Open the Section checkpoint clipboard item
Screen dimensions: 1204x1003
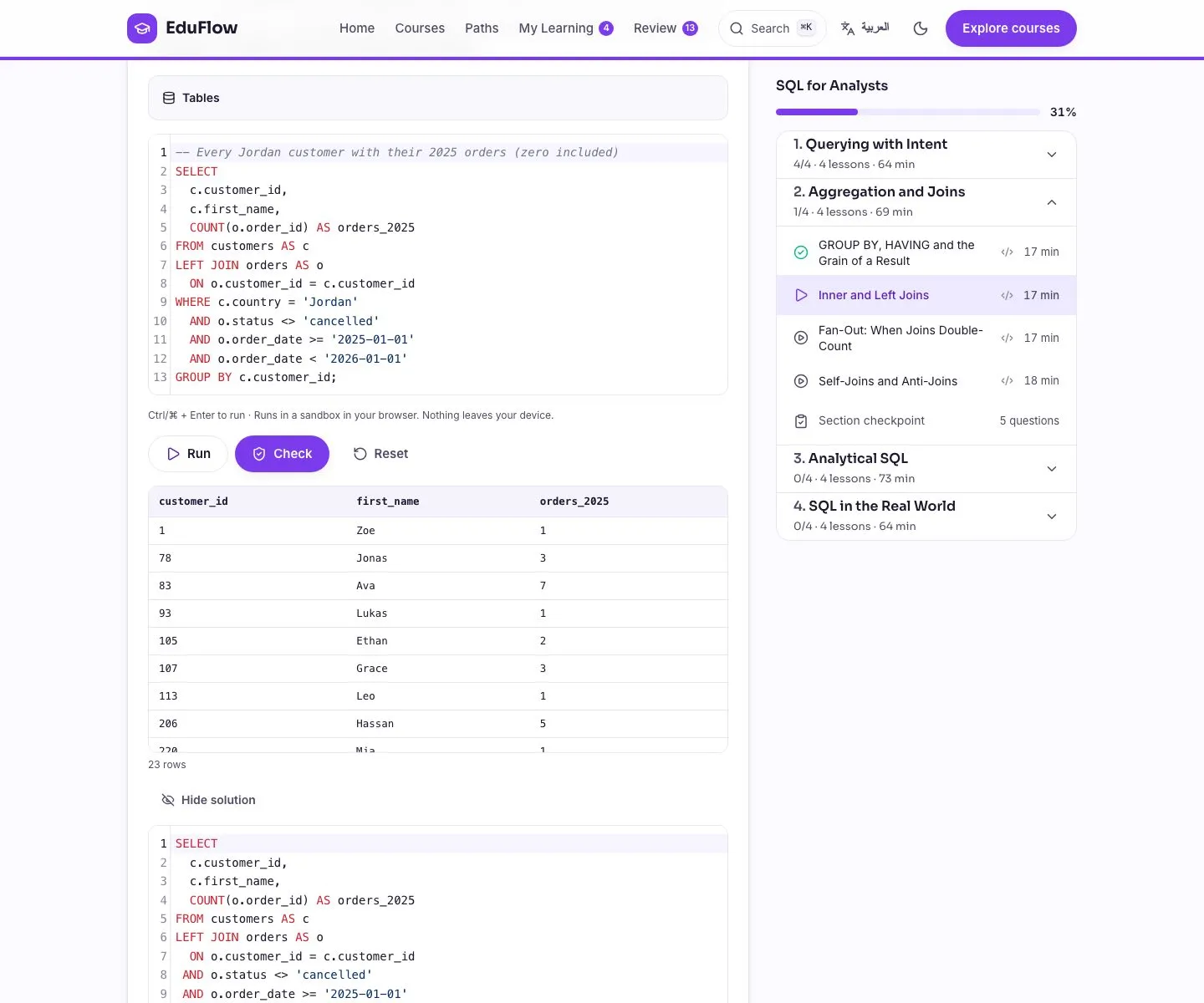pos(926,421)
